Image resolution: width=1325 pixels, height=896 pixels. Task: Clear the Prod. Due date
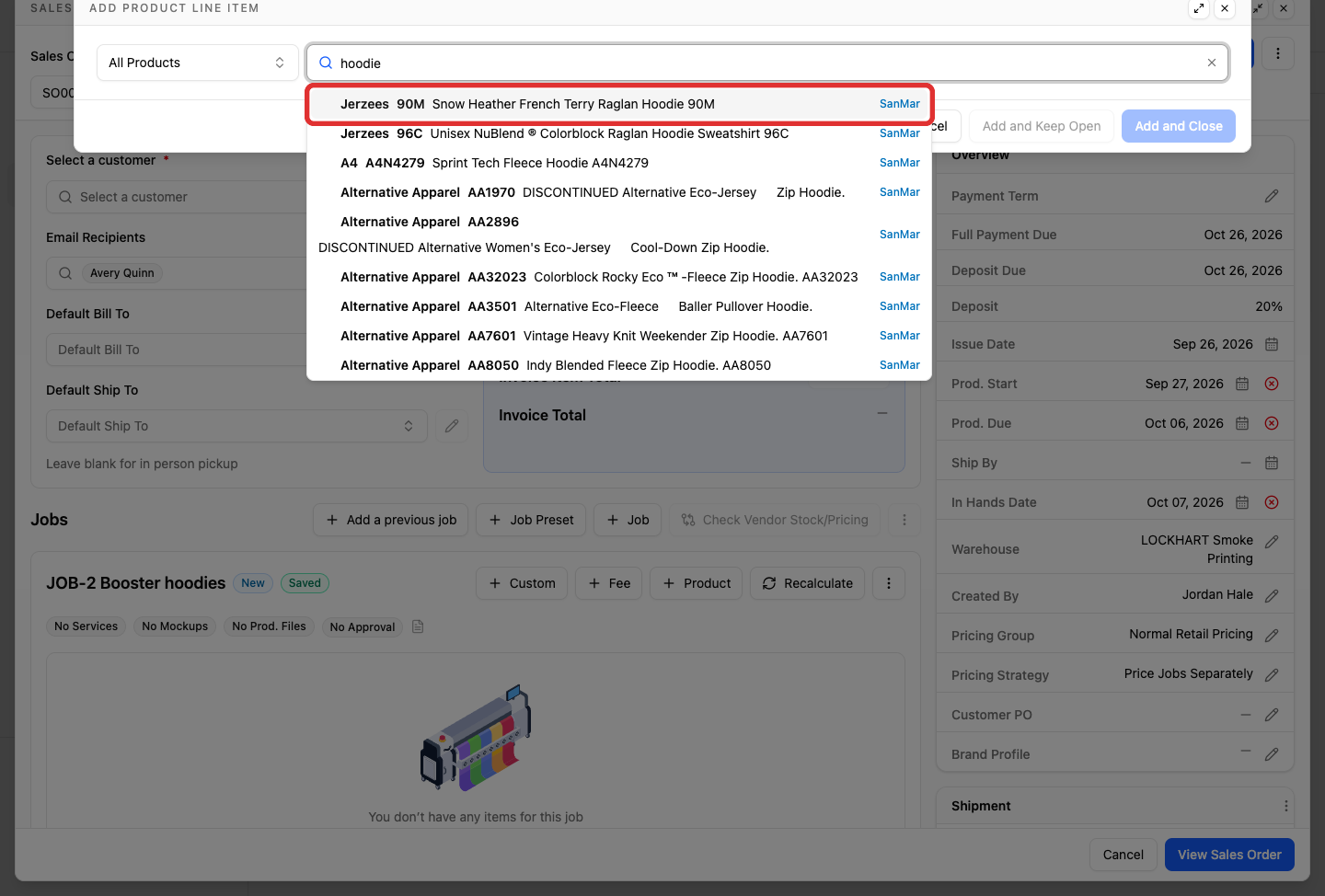1272,423
